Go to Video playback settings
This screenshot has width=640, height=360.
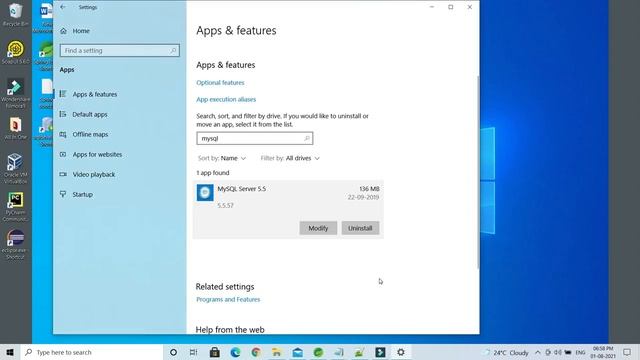pyautogui.click(x=94, y=174)
